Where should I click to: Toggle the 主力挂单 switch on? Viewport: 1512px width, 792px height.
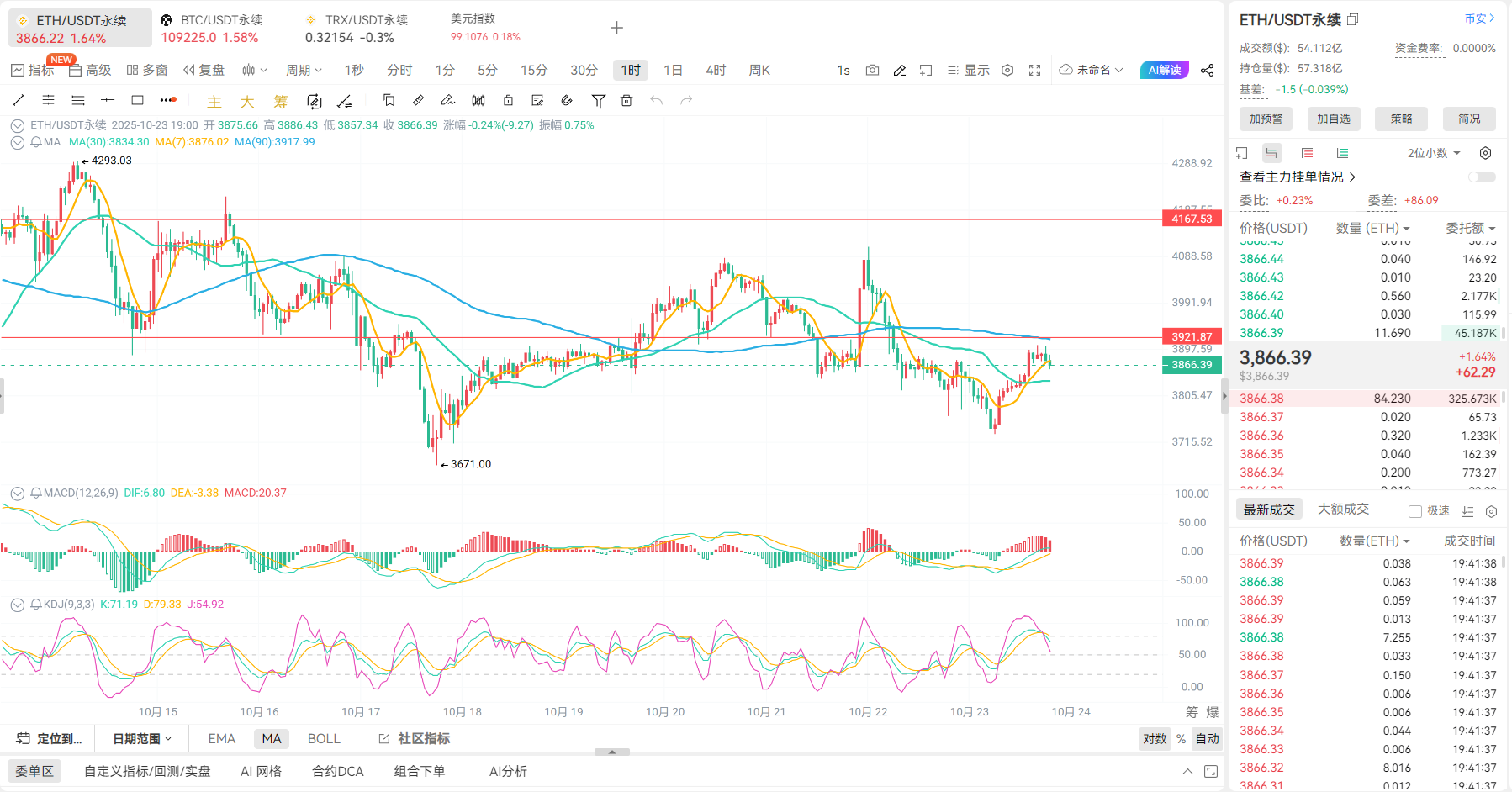[1482, 177]
